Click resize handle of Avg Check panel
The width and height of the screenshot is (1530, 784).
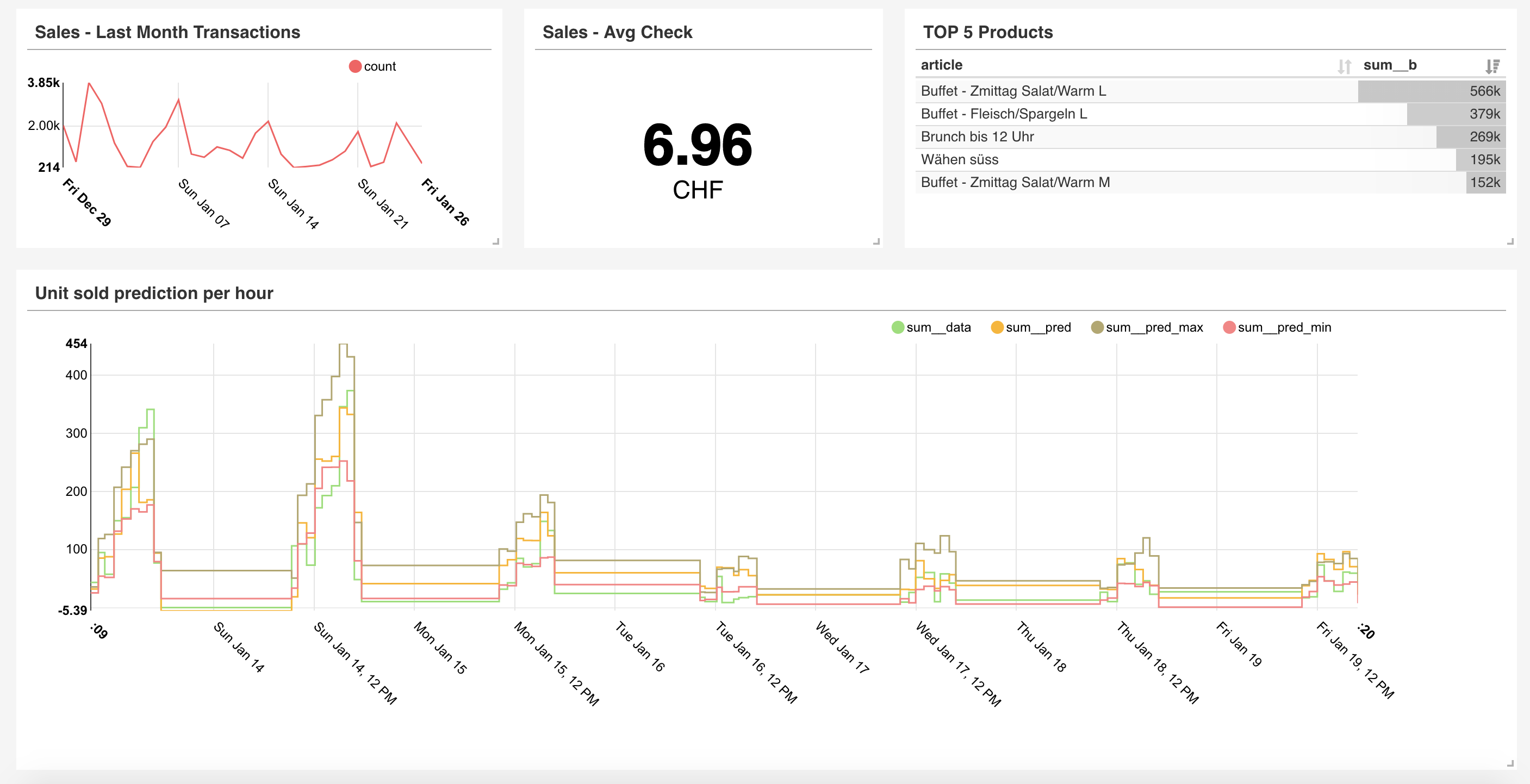click(x=876, y=241)
